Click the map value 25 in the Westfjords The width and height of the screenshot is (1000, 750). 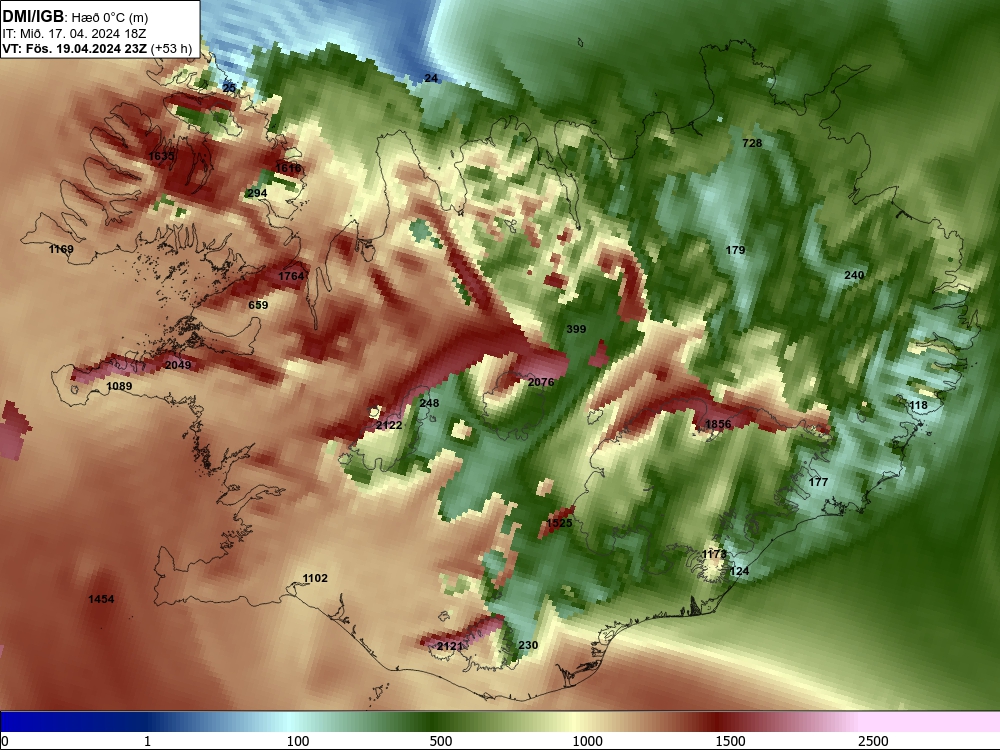pyautogui.click(x=229, y=88)
